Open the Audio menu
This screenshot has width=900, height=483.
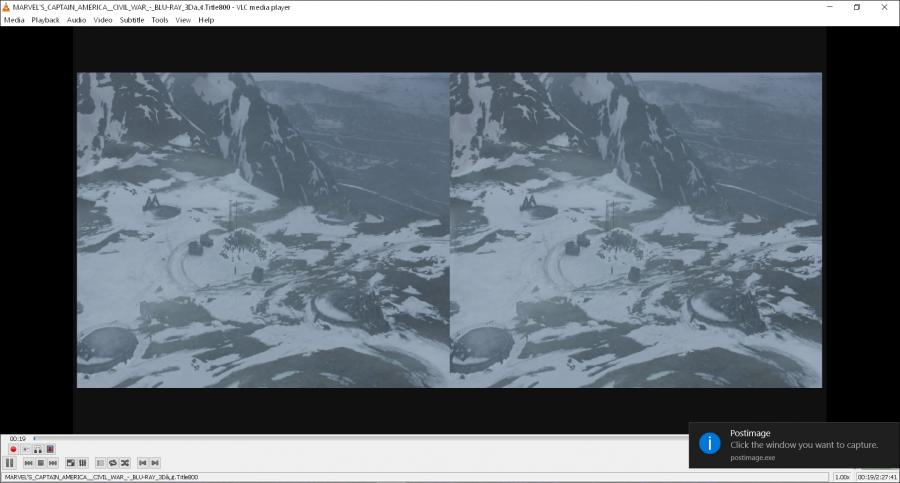[x=76, y=20]
